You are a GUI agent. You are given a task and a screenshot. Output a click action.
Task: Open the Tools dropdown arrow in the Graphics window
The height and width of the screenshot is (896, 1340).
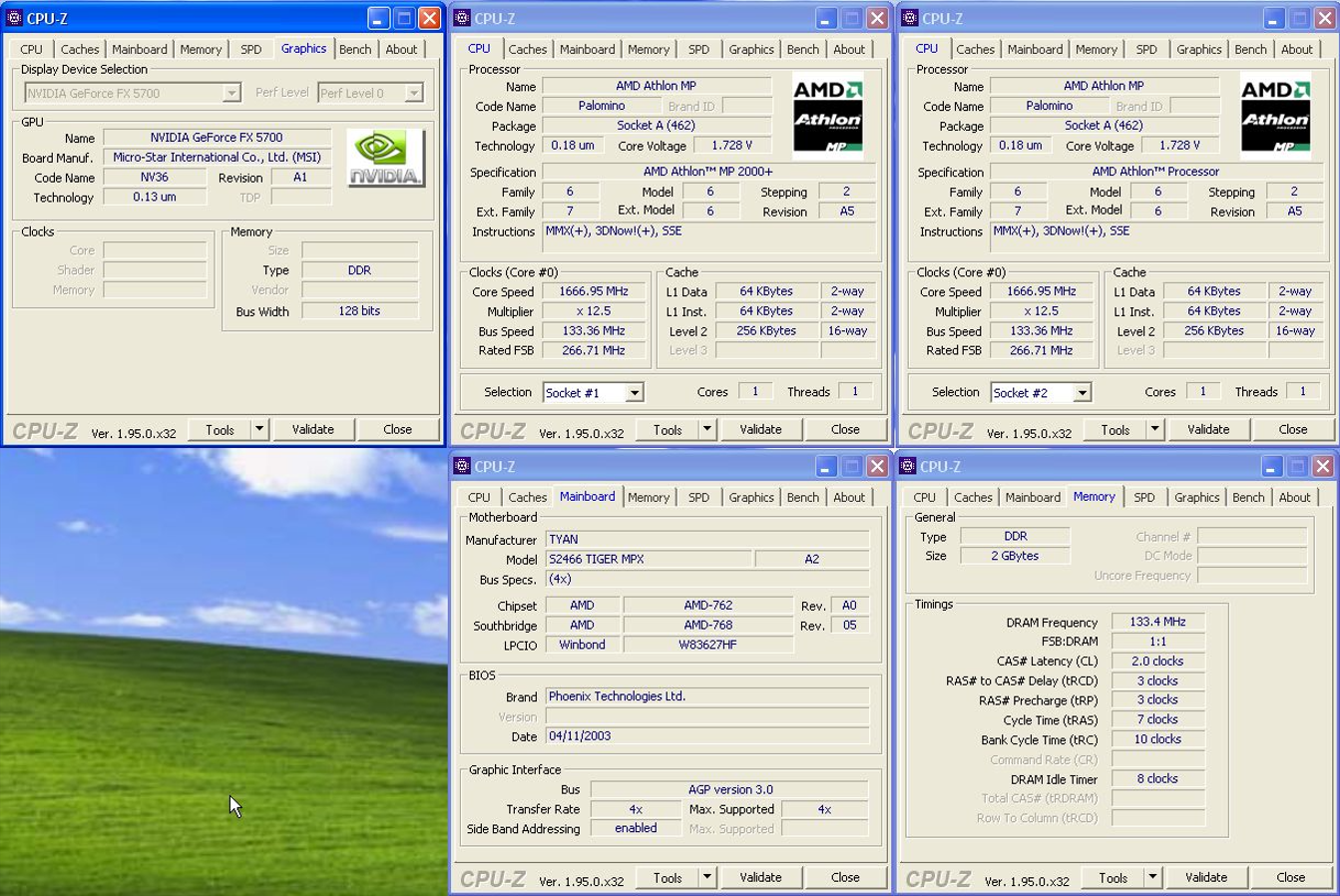259,429
